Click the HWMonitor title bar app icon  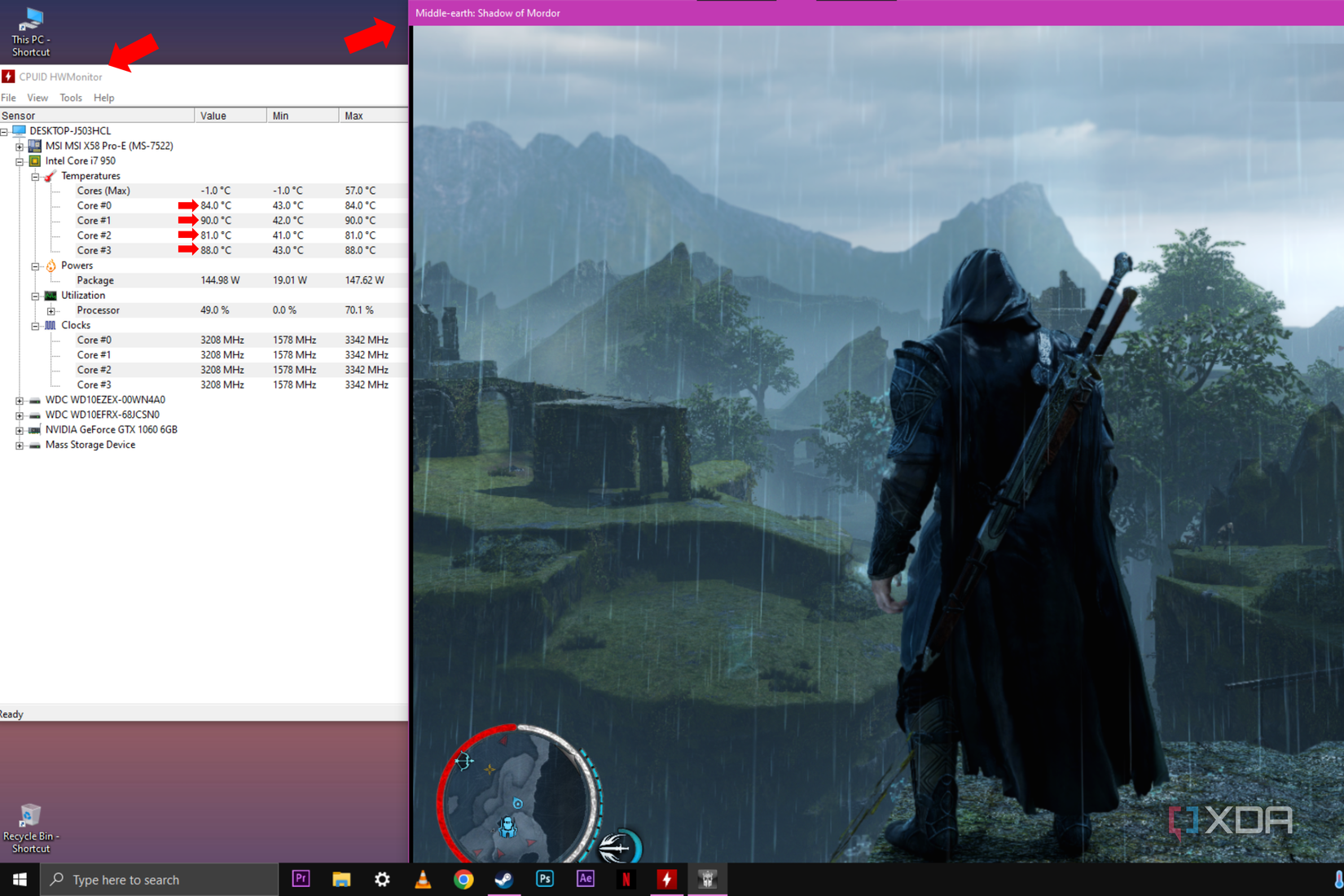[x=8, y=77]
